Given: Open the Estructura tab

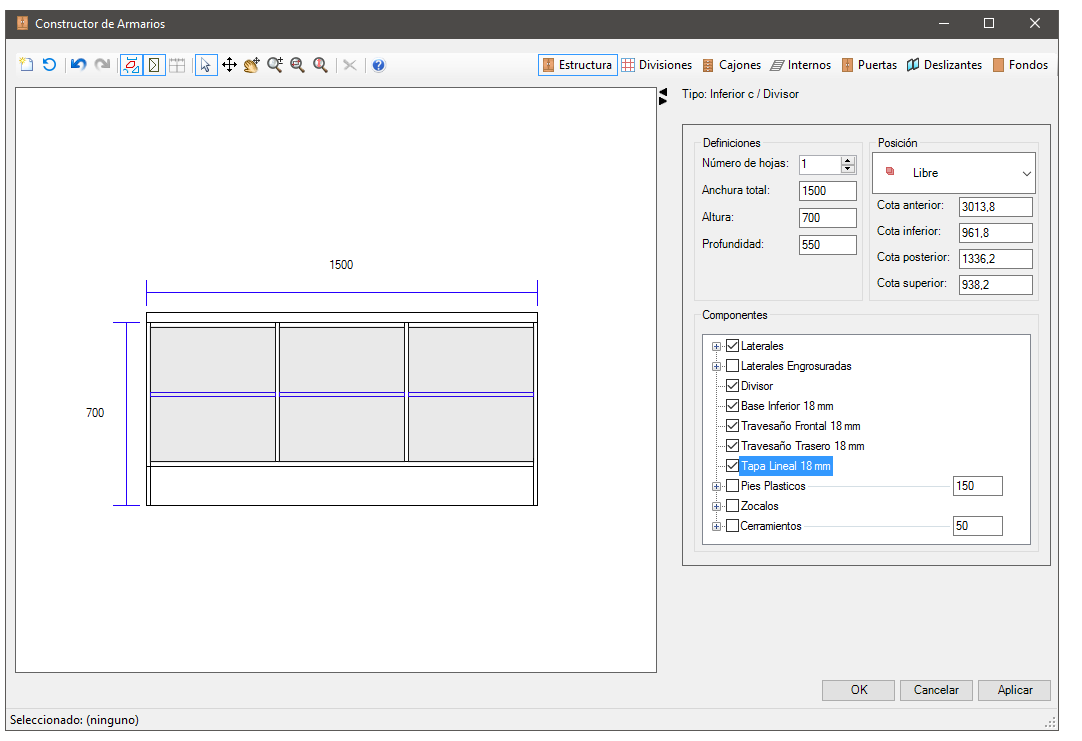Looking at the screenshot, I should coord(578,65).
